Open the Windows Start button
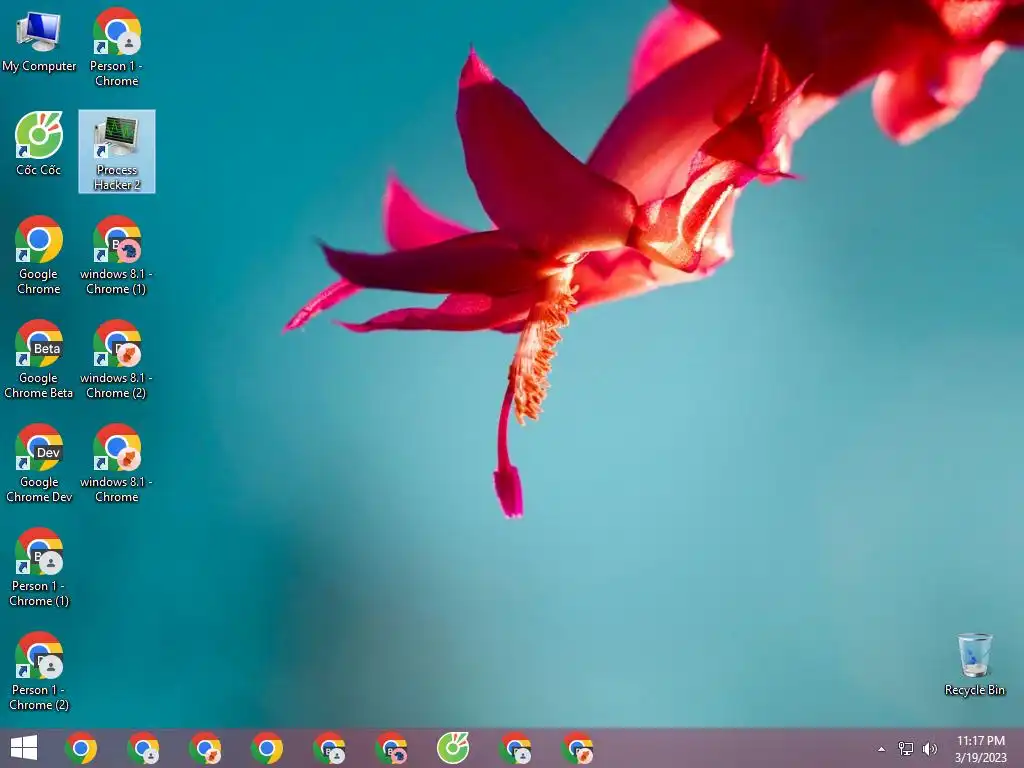 (x=24, y=748)
